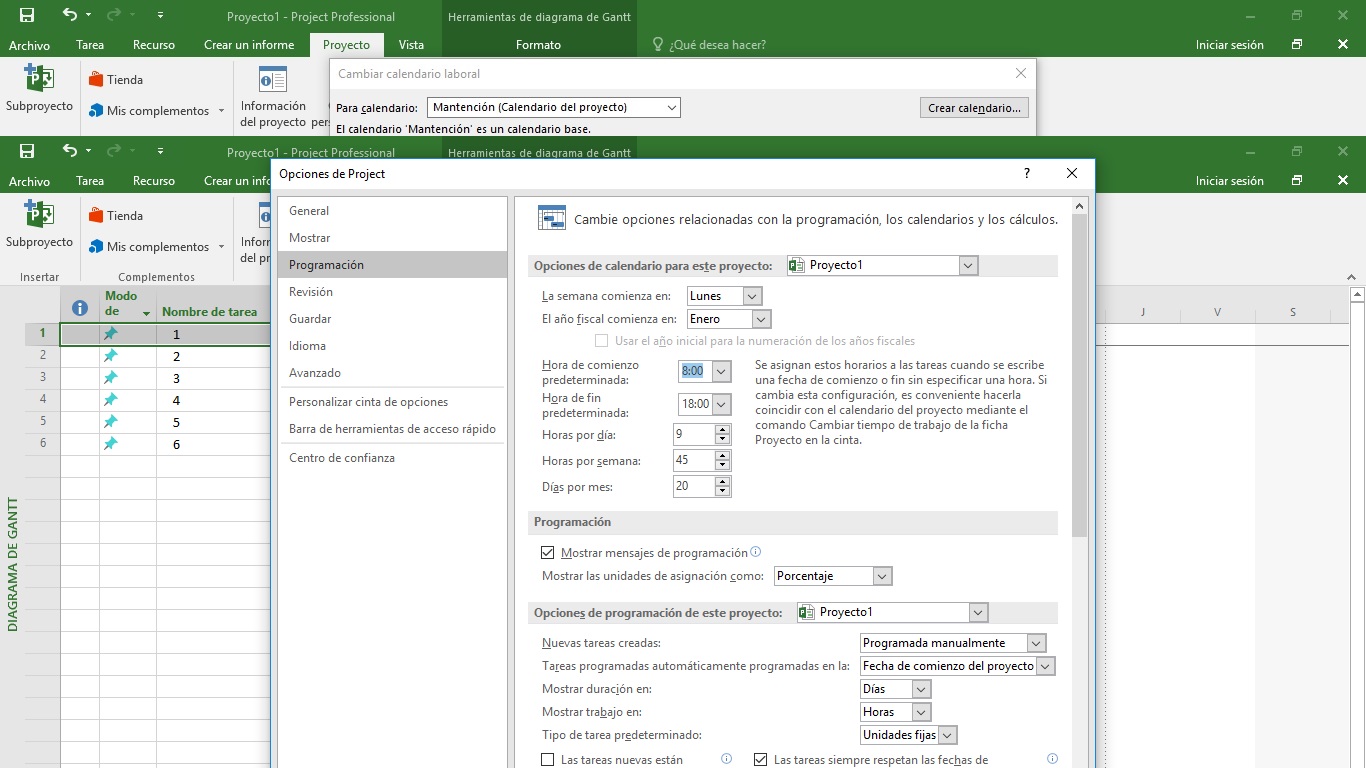Image resolution: width=1366 pixels, height=768 pixels.
Task: Check 'Las tareas nuevas están' checkbox
Action: [x=547, y=760]
